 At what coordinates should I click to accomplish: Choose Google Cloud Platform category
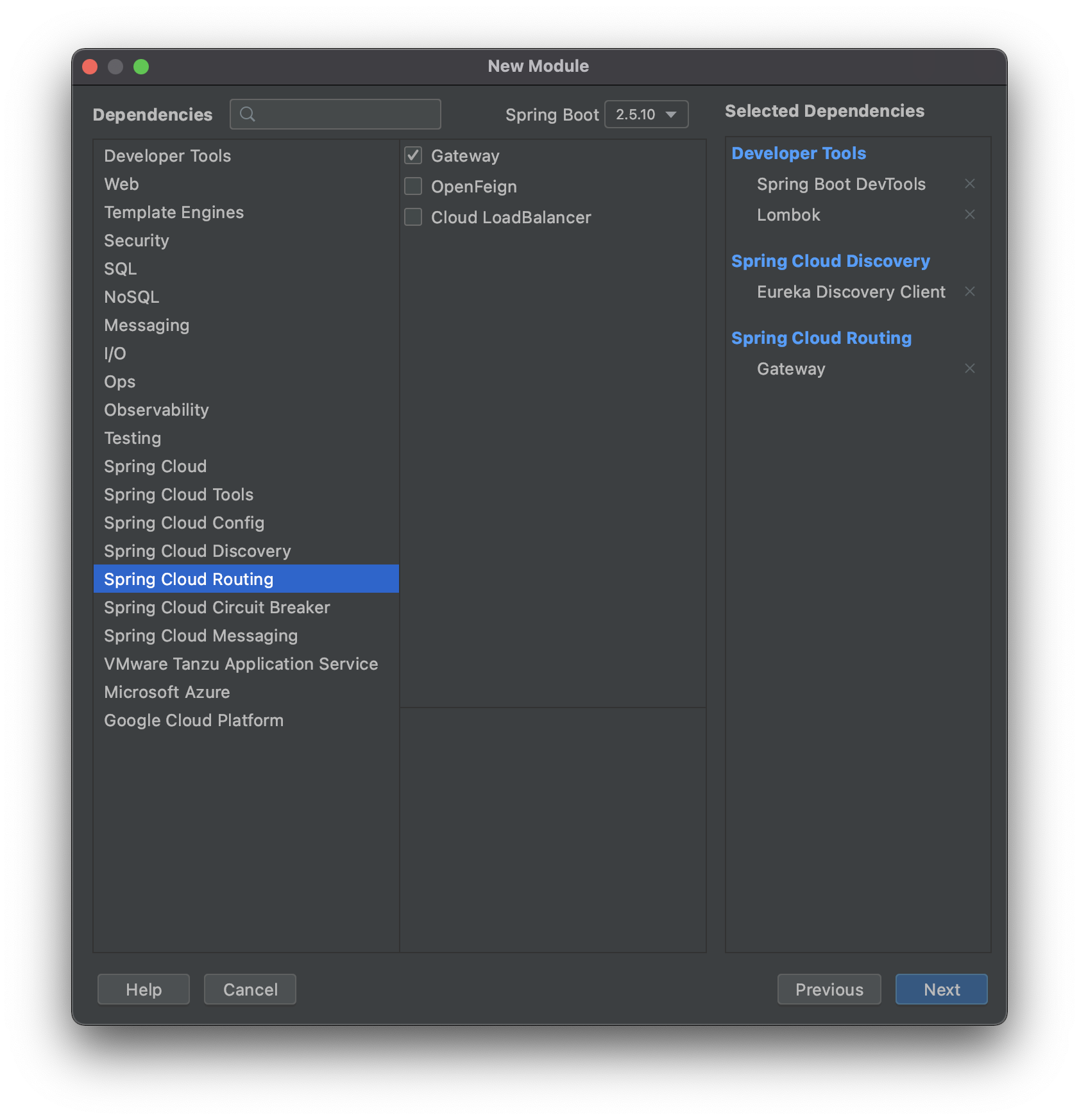coord(246,720)
